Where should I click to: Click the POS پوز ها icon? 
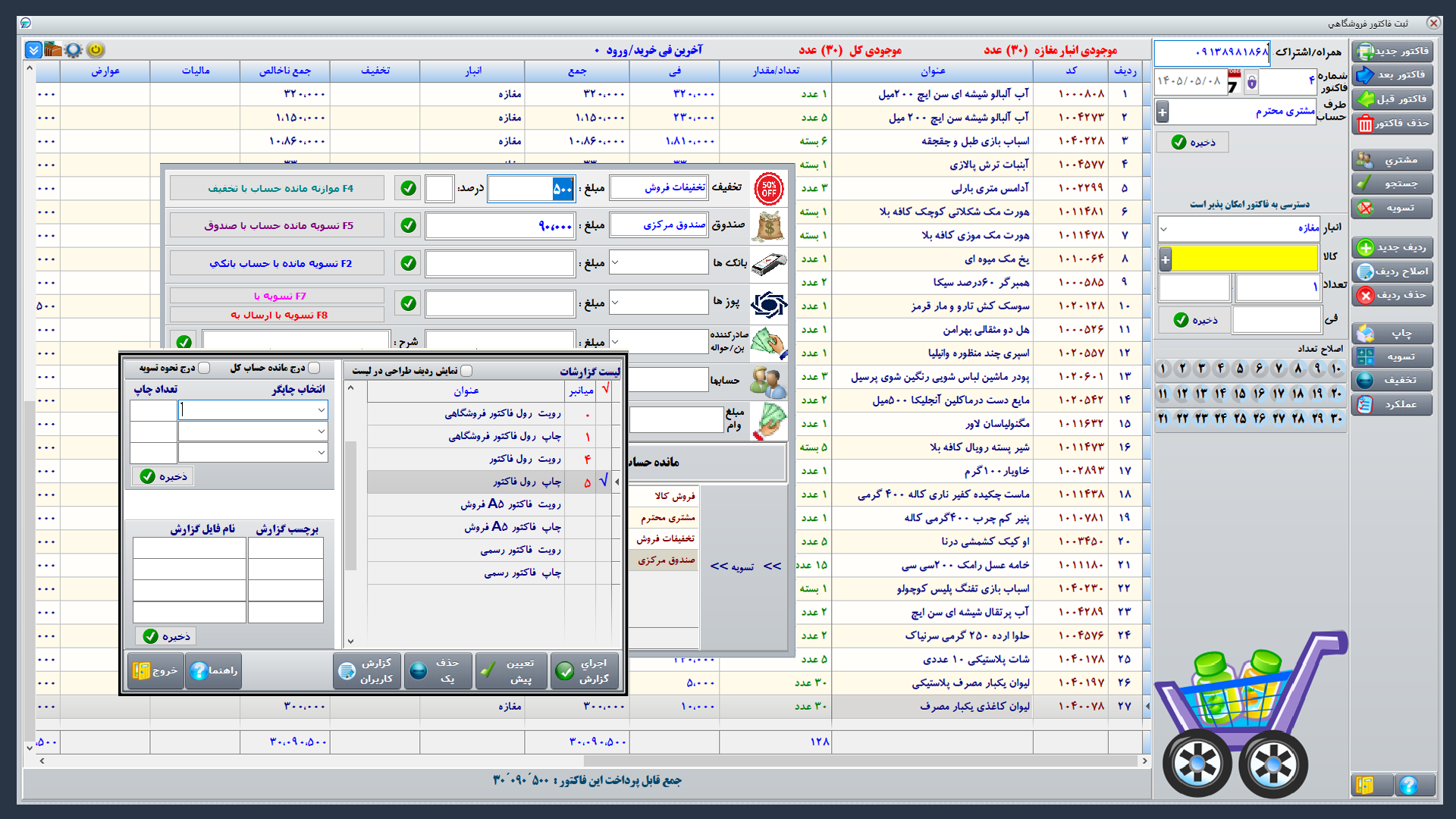[x=769, y=304]
